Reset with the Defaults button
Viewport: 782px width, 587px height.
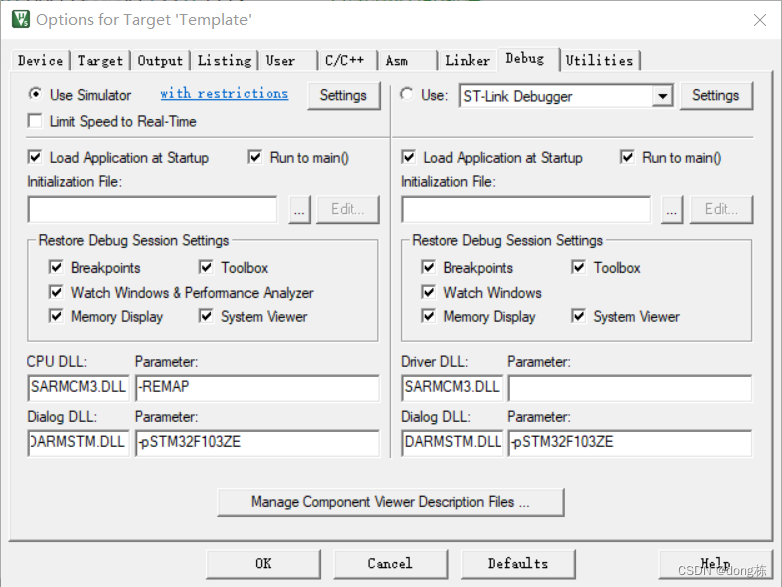(518, 564)
